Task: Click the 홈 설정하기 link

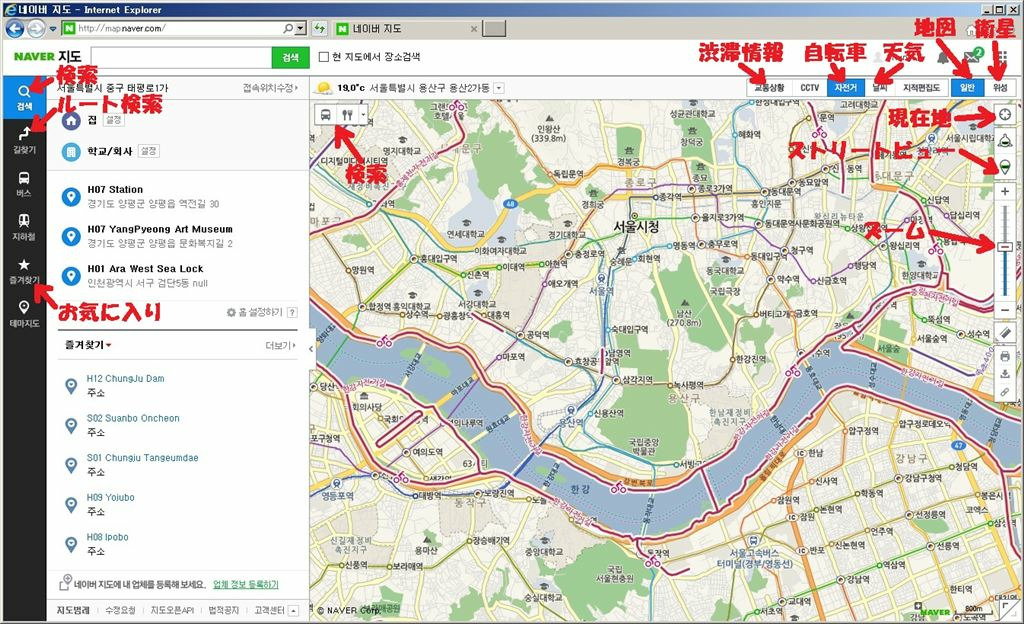Action: tap(259, 313)
